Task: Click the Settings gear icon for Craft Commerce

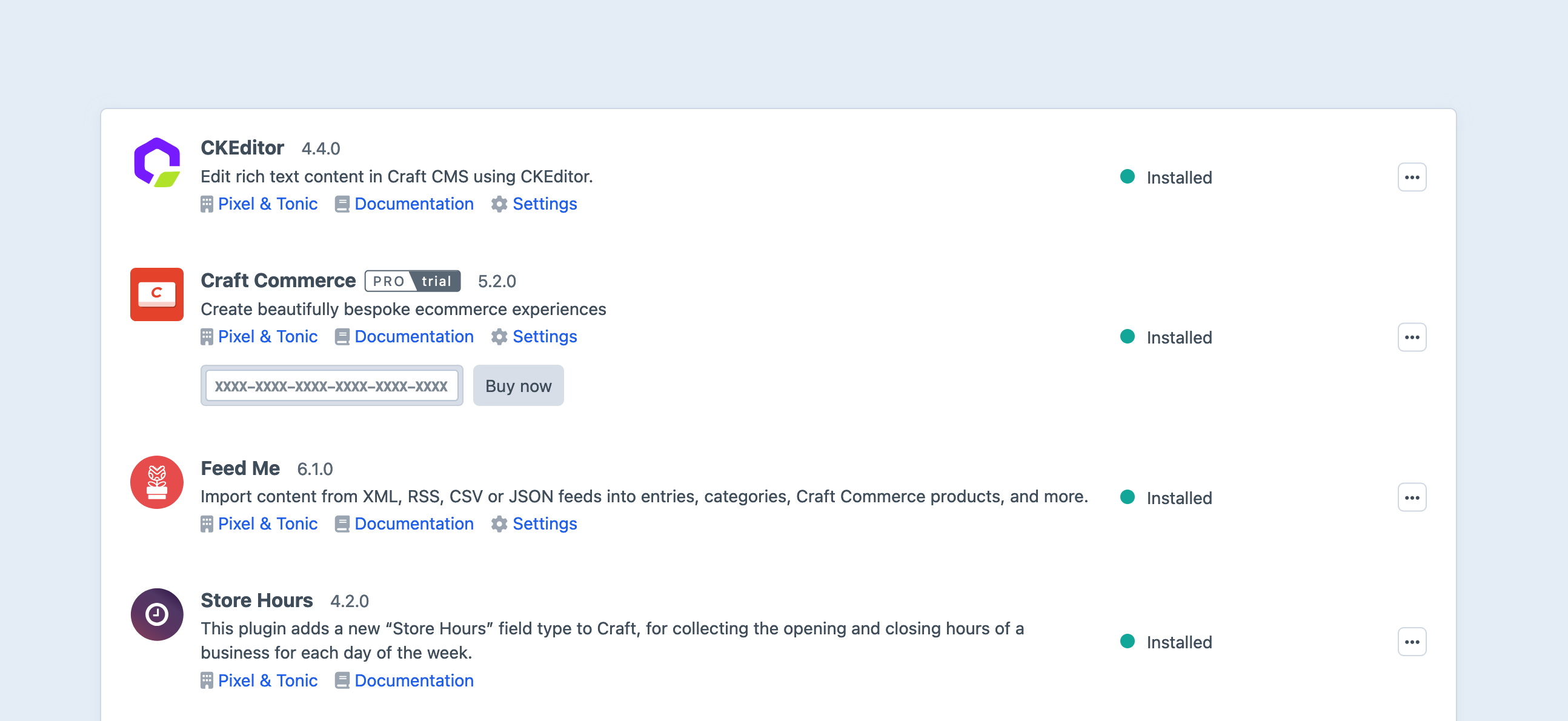Action: 499,336
